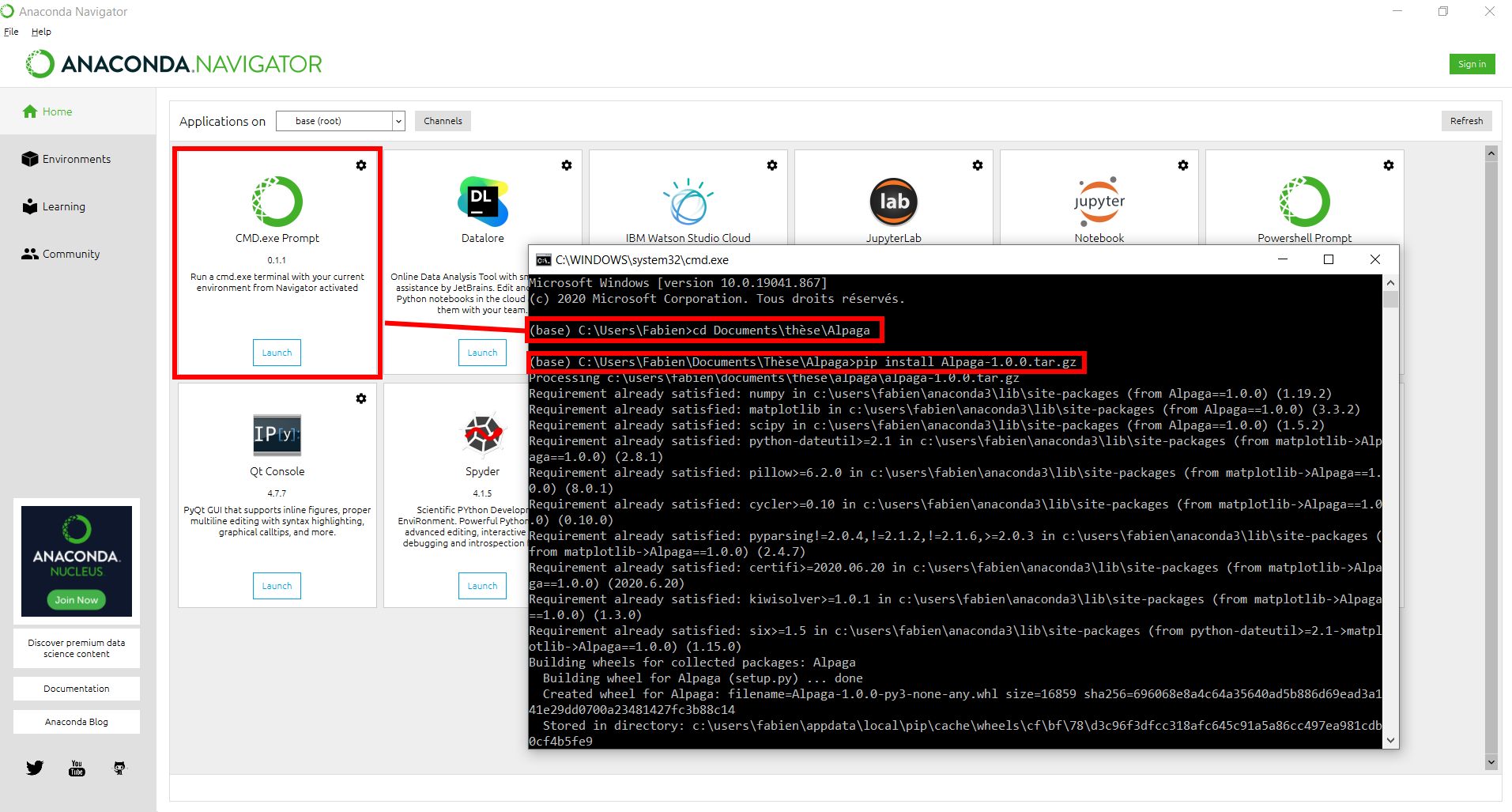Click the Datalore application icon
The width and height of the screenshot is (1512, 812).
pyautogui.click(x=483, y=202)
